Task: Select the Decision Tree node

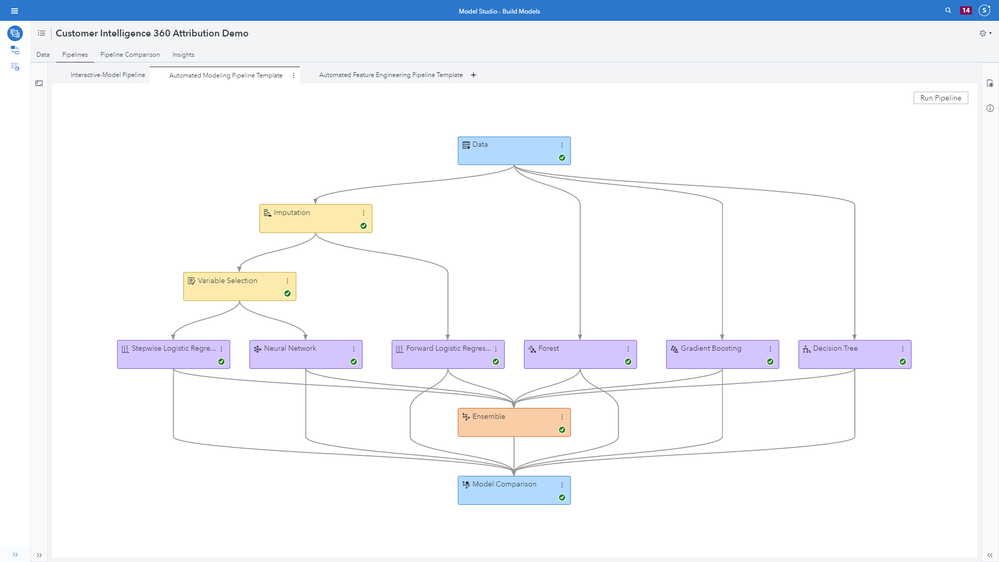Action: tap(855, 354)
